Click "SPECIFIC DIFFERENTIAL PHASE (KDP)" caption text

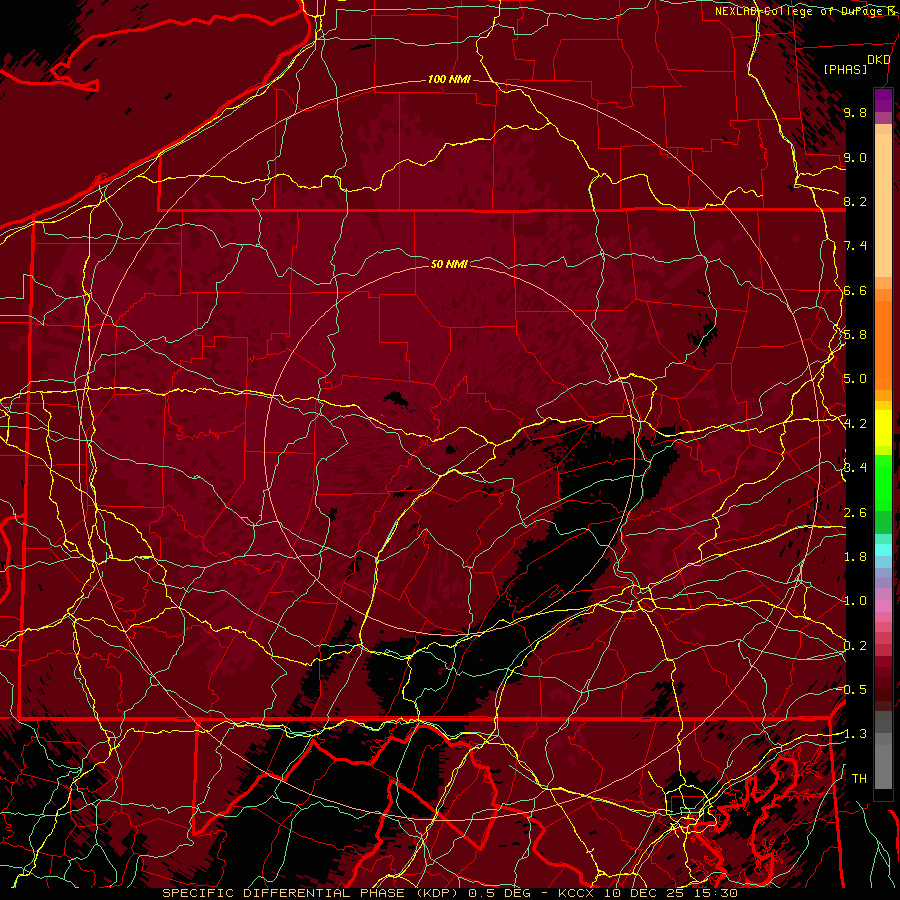click(x=311, y=893)
